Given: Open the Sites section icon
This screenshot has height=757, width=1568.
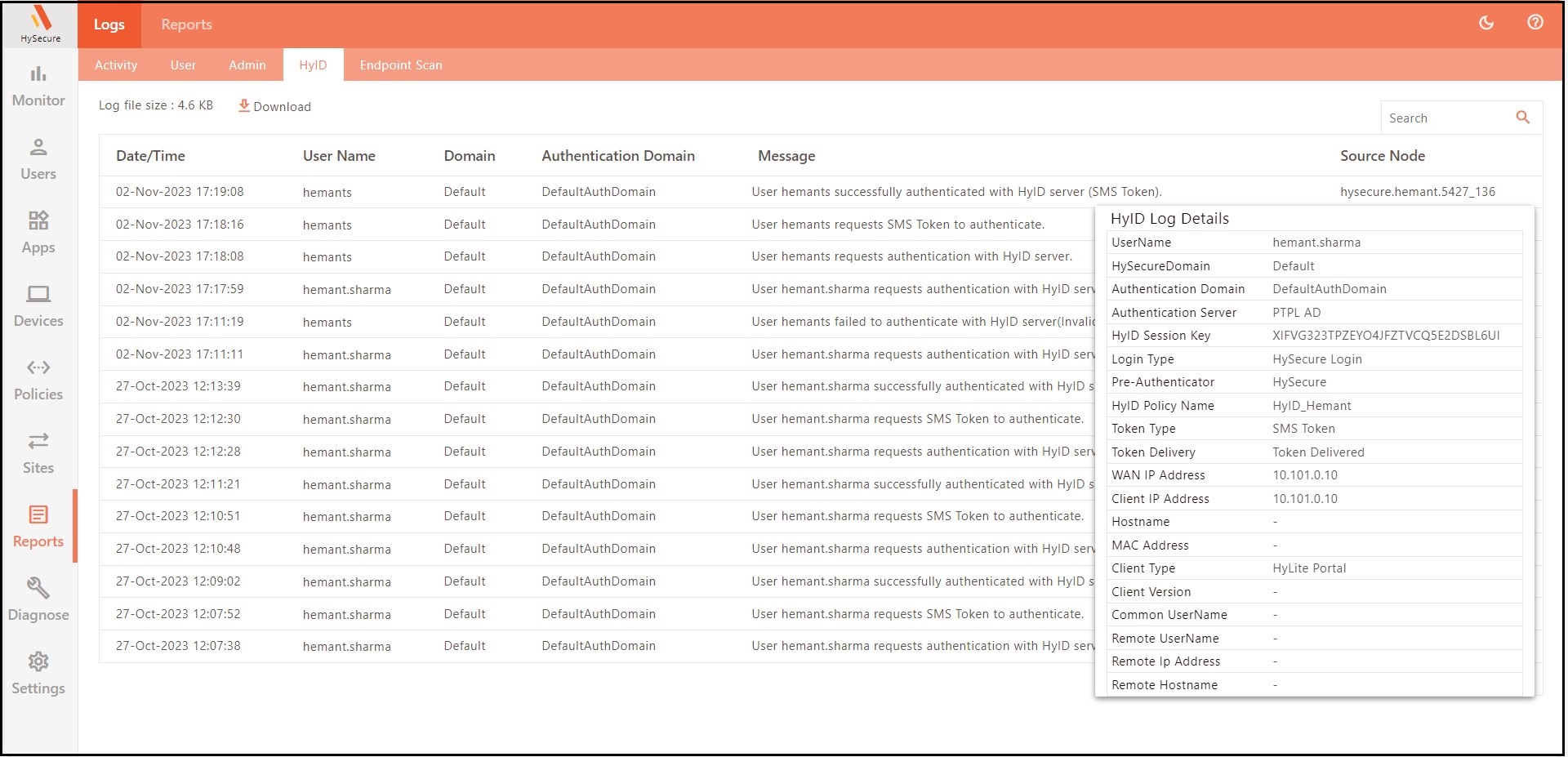Looking at the screenshot, I should click(x=38, y=441).
